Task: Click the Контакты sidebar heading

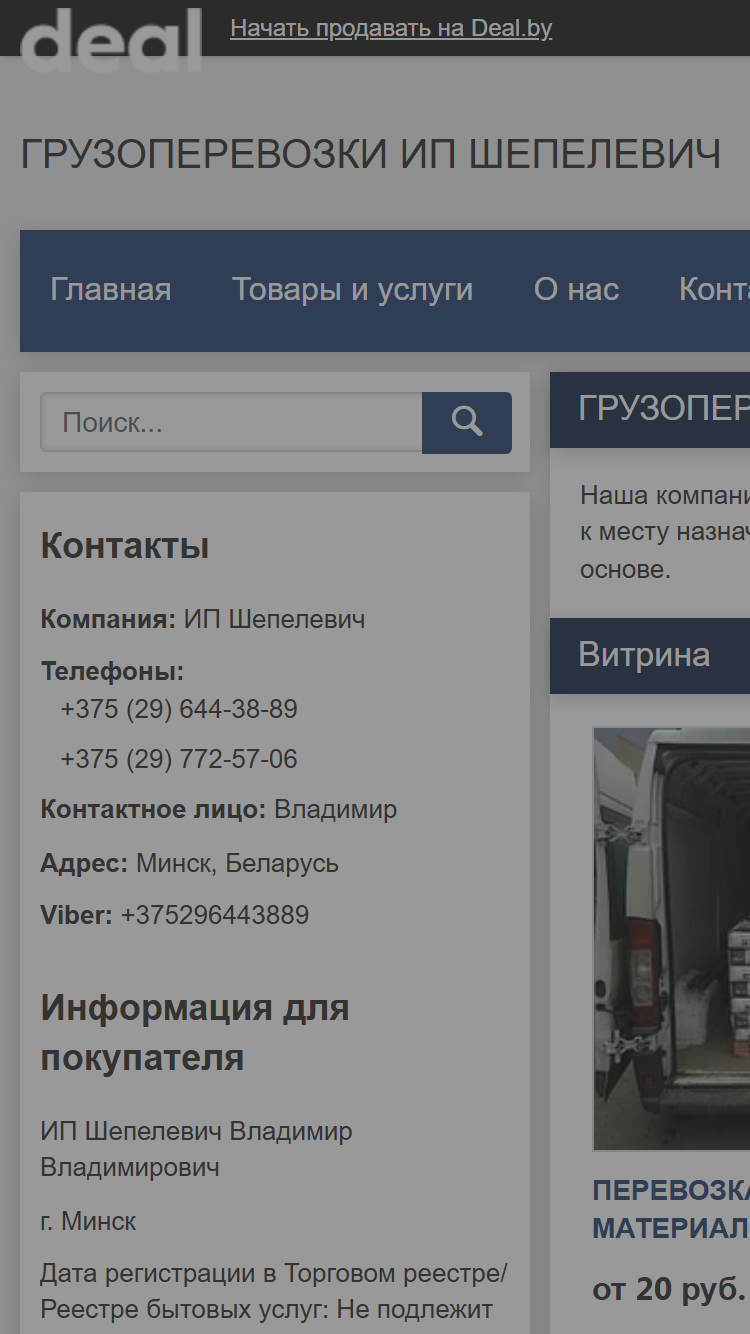Action: tap(125, 546)
